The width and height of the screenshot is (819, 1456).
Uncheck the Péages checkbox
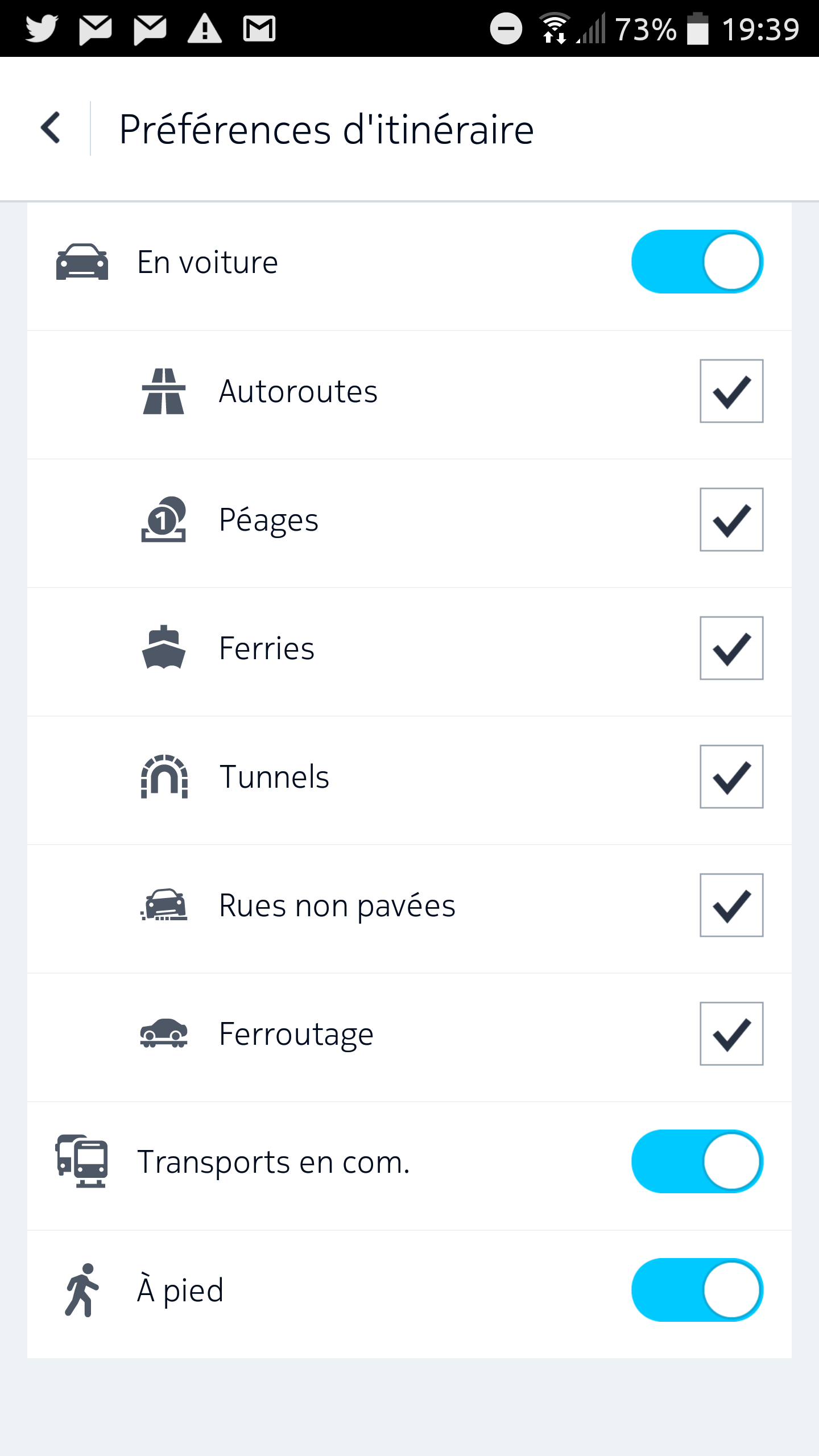[x=731, y=520]
